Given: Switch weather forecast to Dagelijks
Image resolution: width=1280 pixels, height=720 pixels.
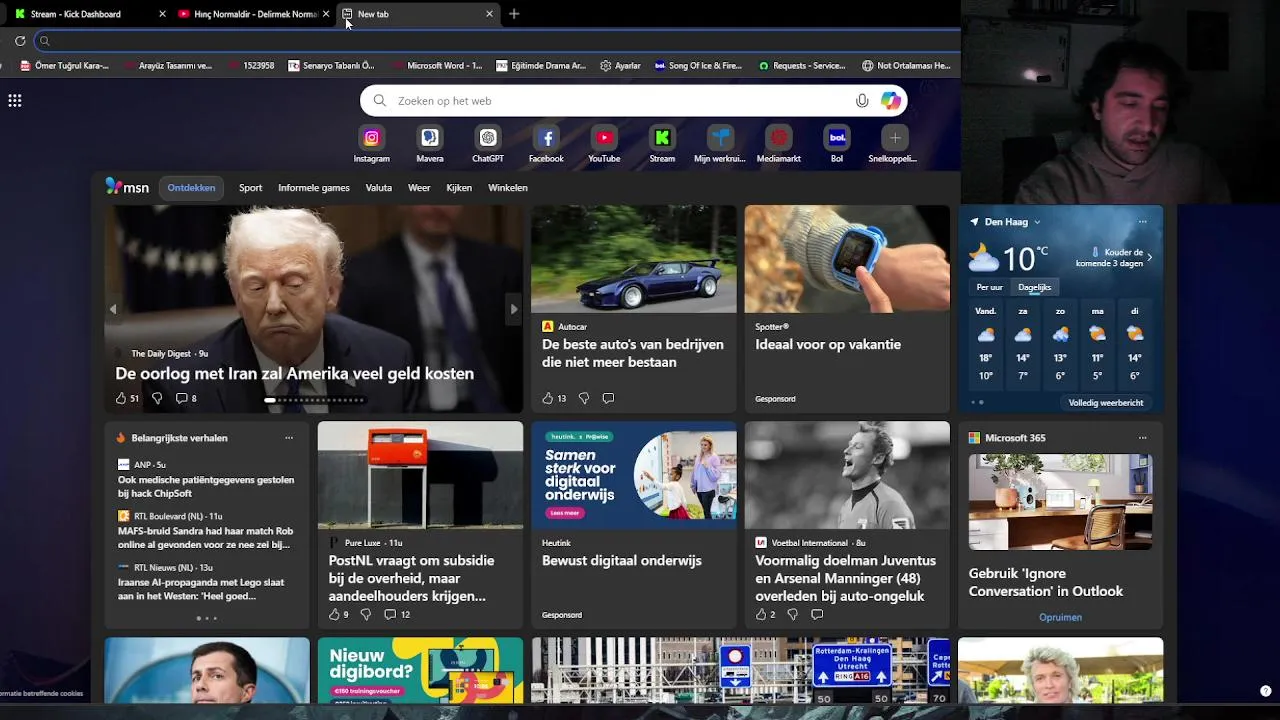Looking at the screenshot, I should 1034,287.
